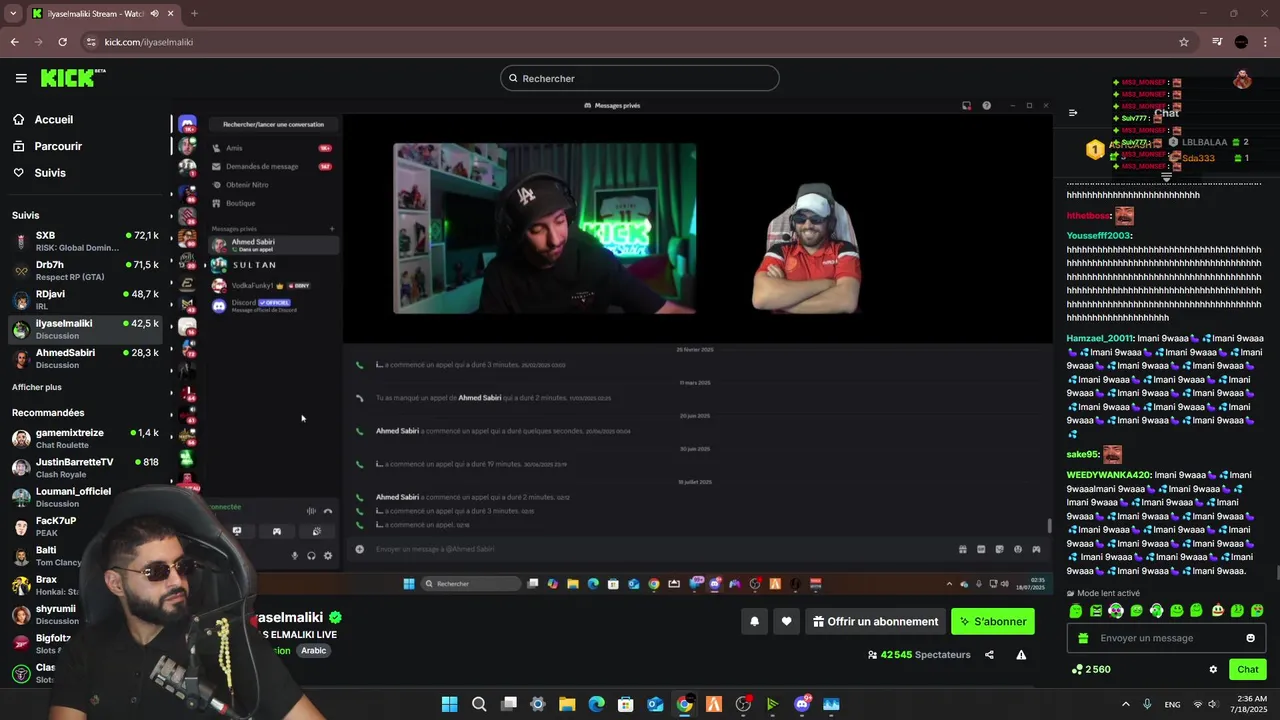Viewport: 1280px width, 720px height.
Task: Expand gift leaderboard chevron
Action: pyautogui.click(x=1166, y=177)
